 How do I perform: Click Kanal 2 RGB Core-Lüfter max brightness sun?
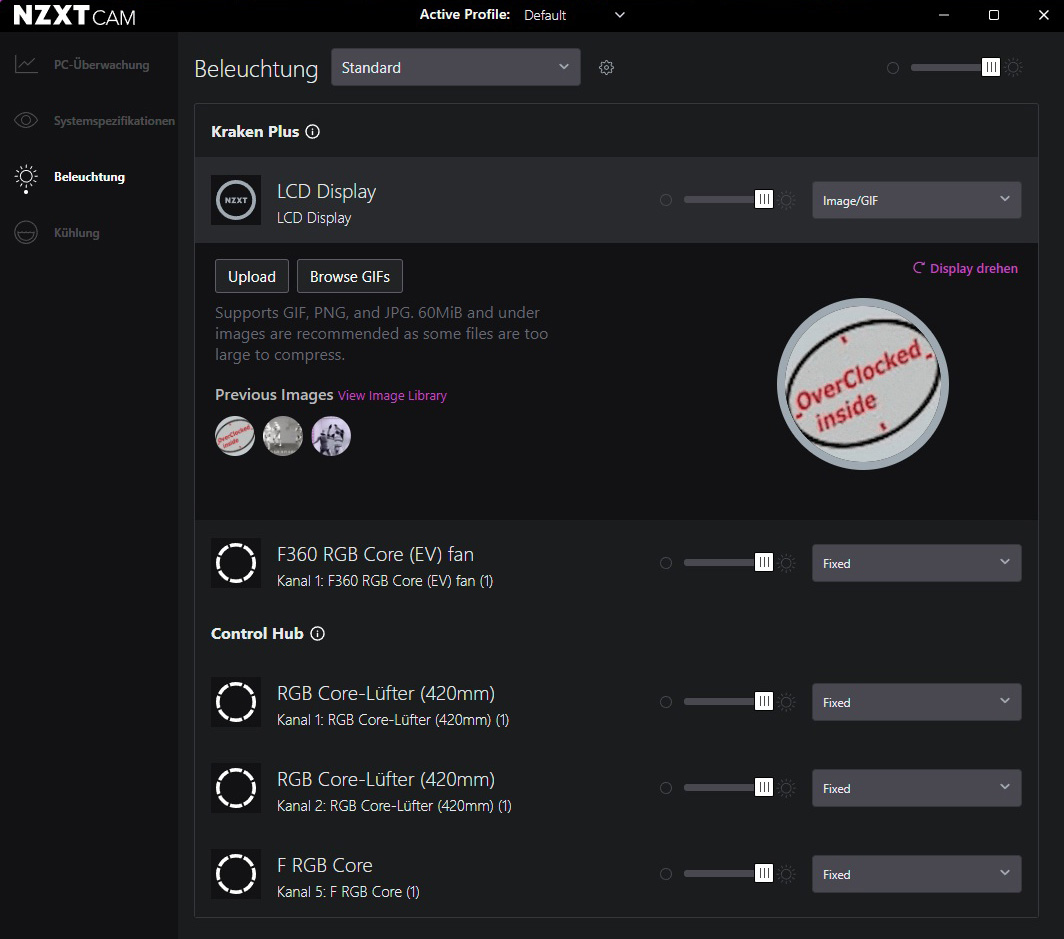tap(787, 788)
